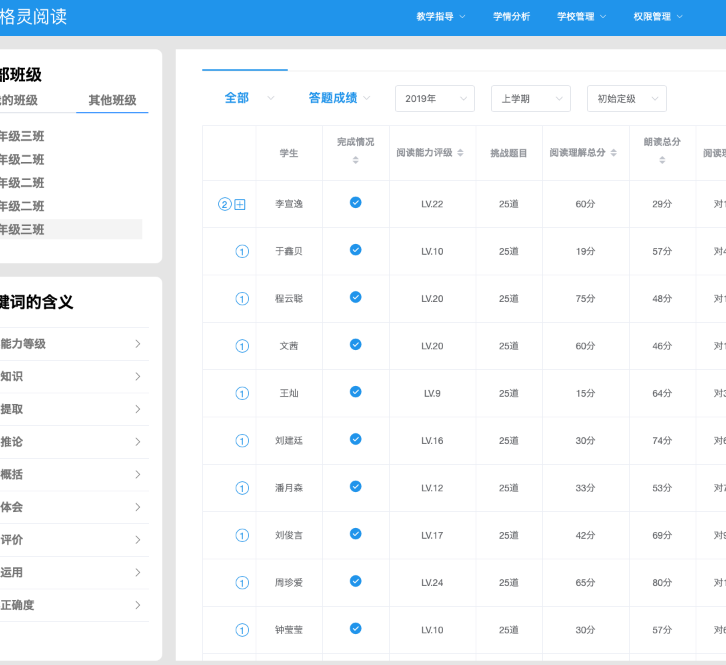This screenshot has height=665, width=726.
Task: Click completion checkmark for 李宣逸
Action: pyautogui.click(x=356, y=202)
